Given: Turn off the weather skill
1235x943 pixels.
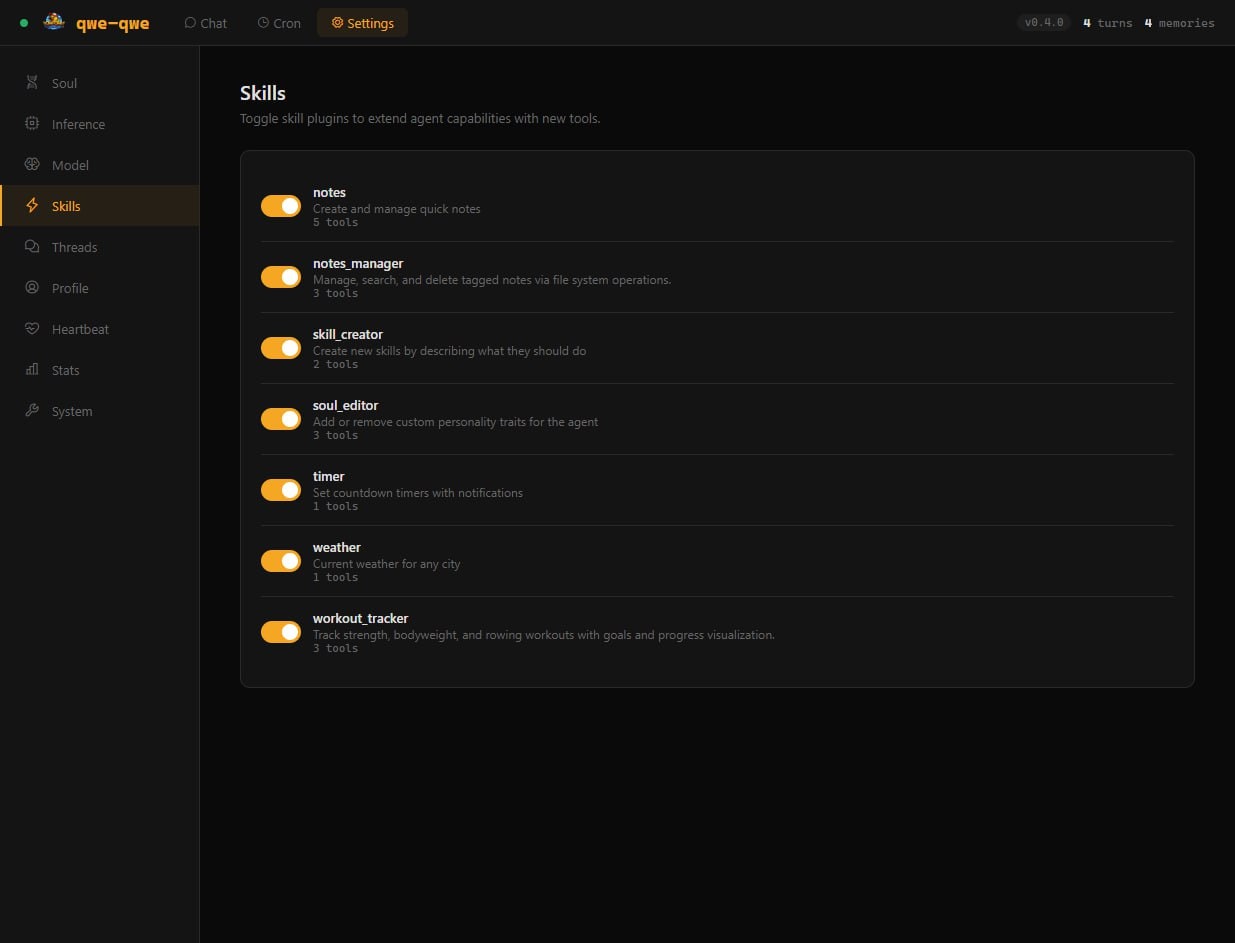Looking at the screenshot, I should point(280,560).
